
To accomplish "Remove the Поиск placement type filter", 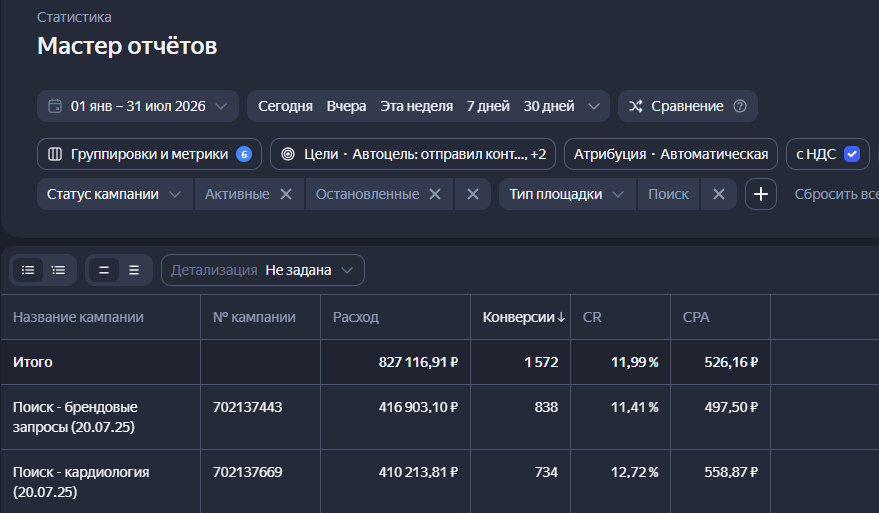I will pyautogui.click(x=719, y=194).
